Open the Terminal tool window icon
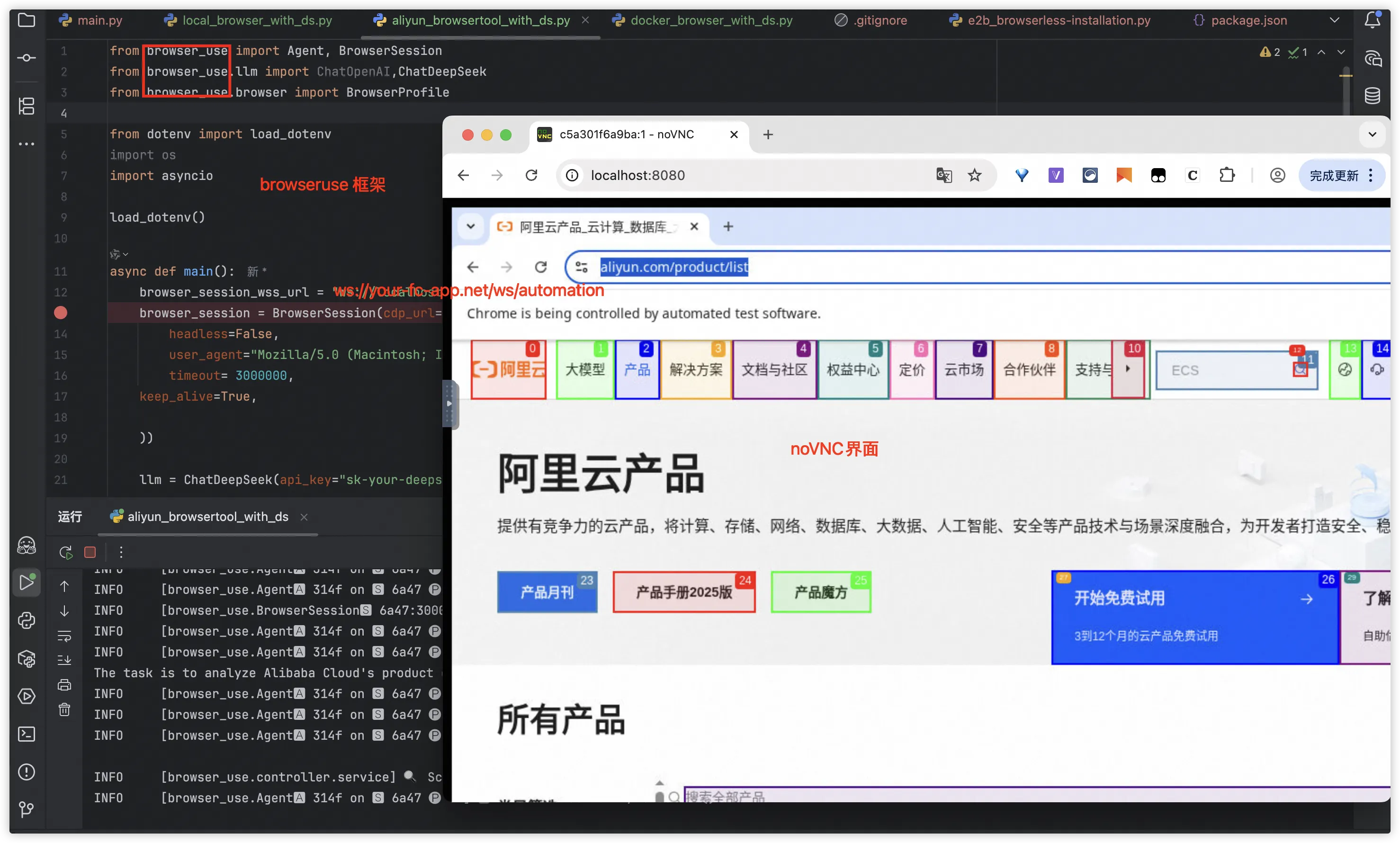The height and width of the screenshot is (843, 1400). coord(26,734)
